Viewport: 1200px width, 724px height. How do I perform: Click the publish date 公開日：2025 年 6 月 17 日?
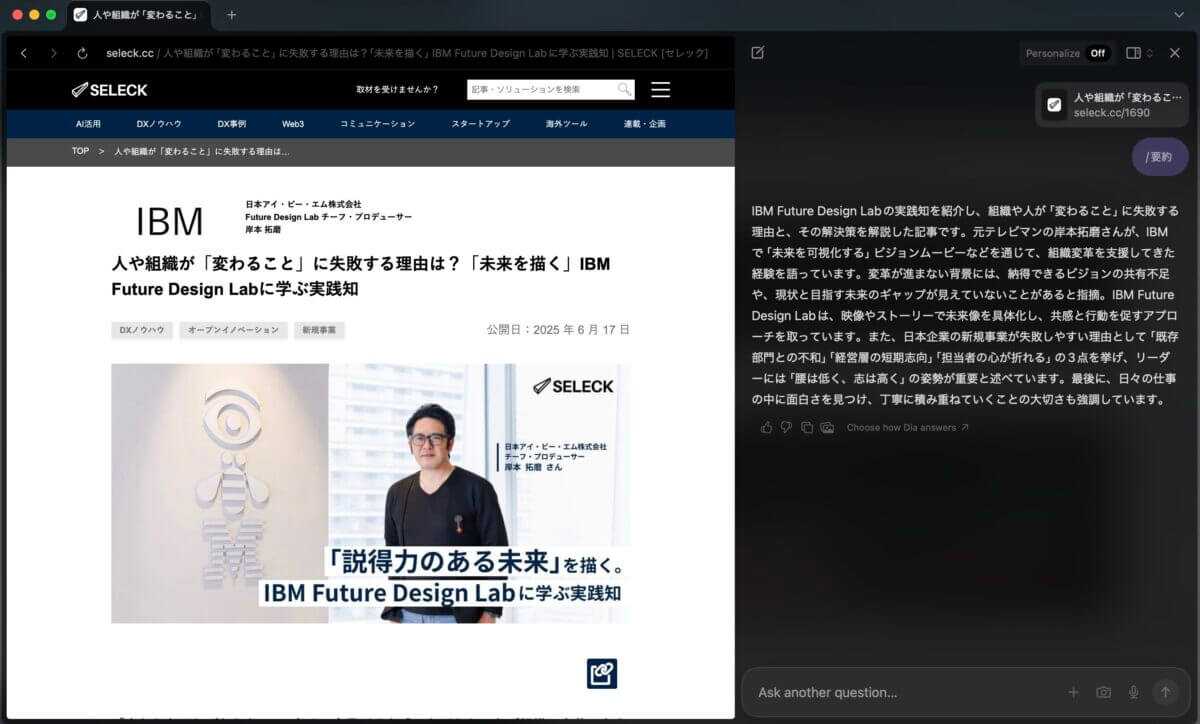click(558, 330)
